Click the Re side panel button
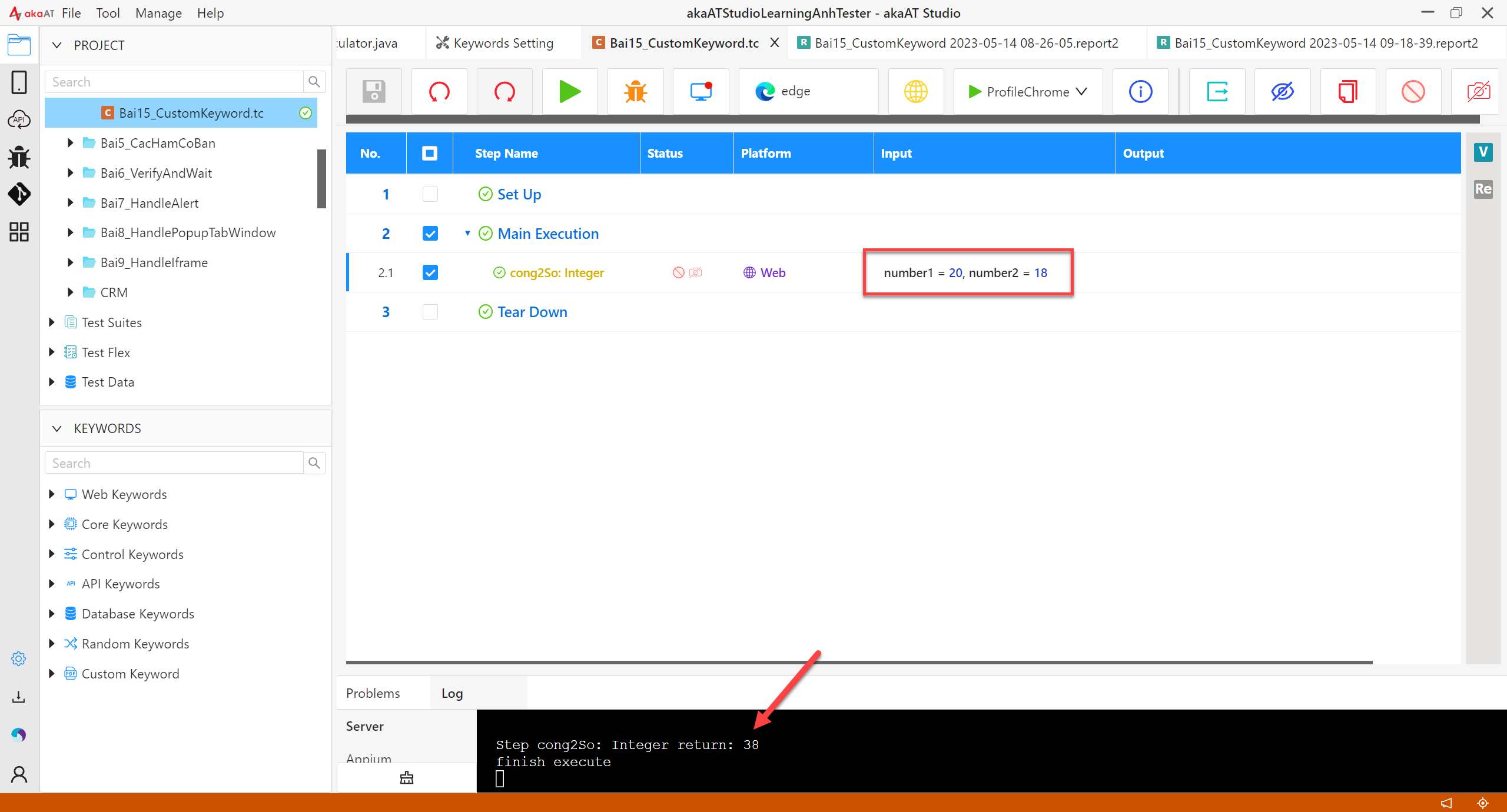The width and height of the screenshot is (1507, 812). click(1483, 189)
